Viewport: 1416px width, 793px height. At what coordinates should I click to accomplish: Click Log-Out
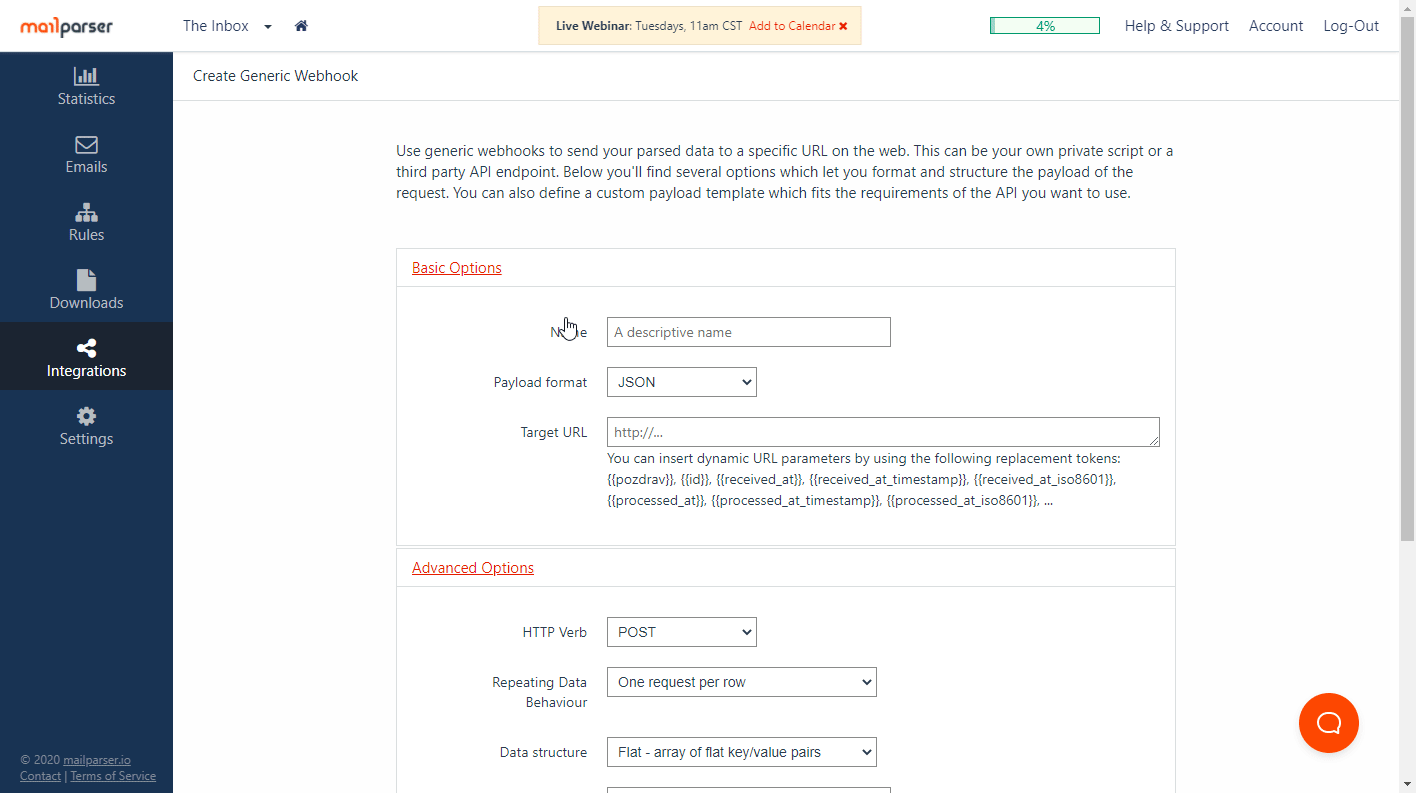click(x=1351, y=26)
